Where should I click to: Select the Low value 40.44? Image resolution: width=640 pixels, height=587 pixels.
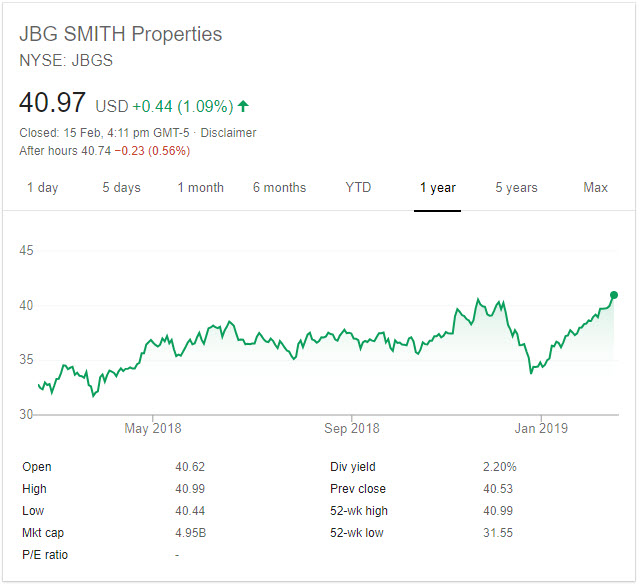pos(190,511)
